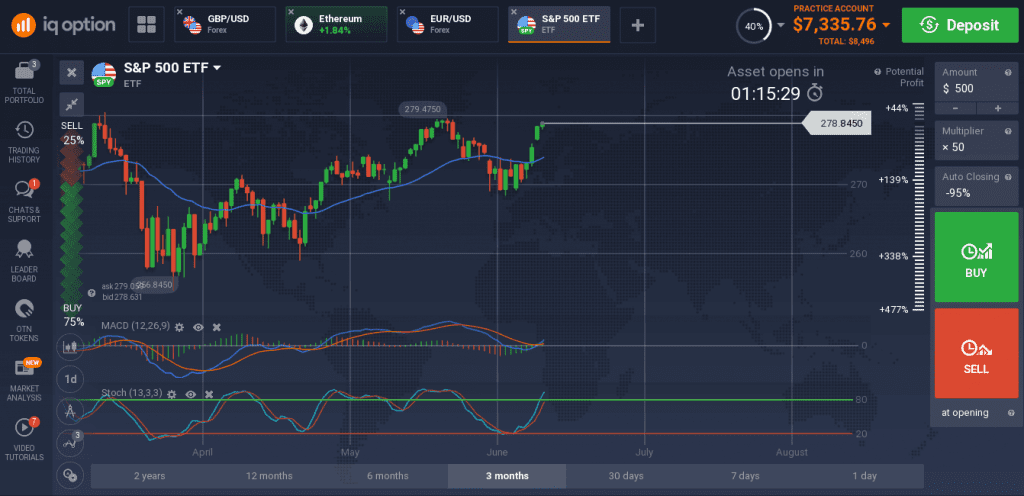Click the IQ Option logo
The image size is (1024, 496).
click(63, 25)
